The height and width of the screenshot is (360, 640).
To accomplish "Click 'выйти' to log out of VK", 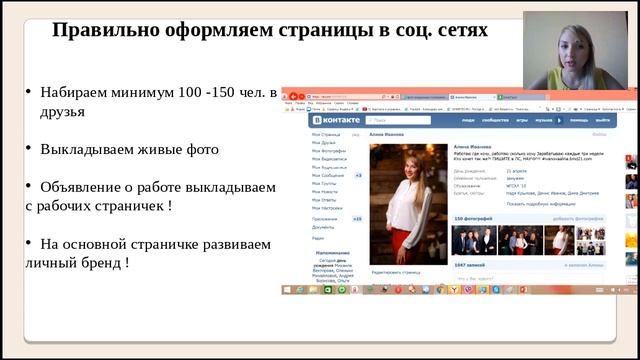I will 602,120.
